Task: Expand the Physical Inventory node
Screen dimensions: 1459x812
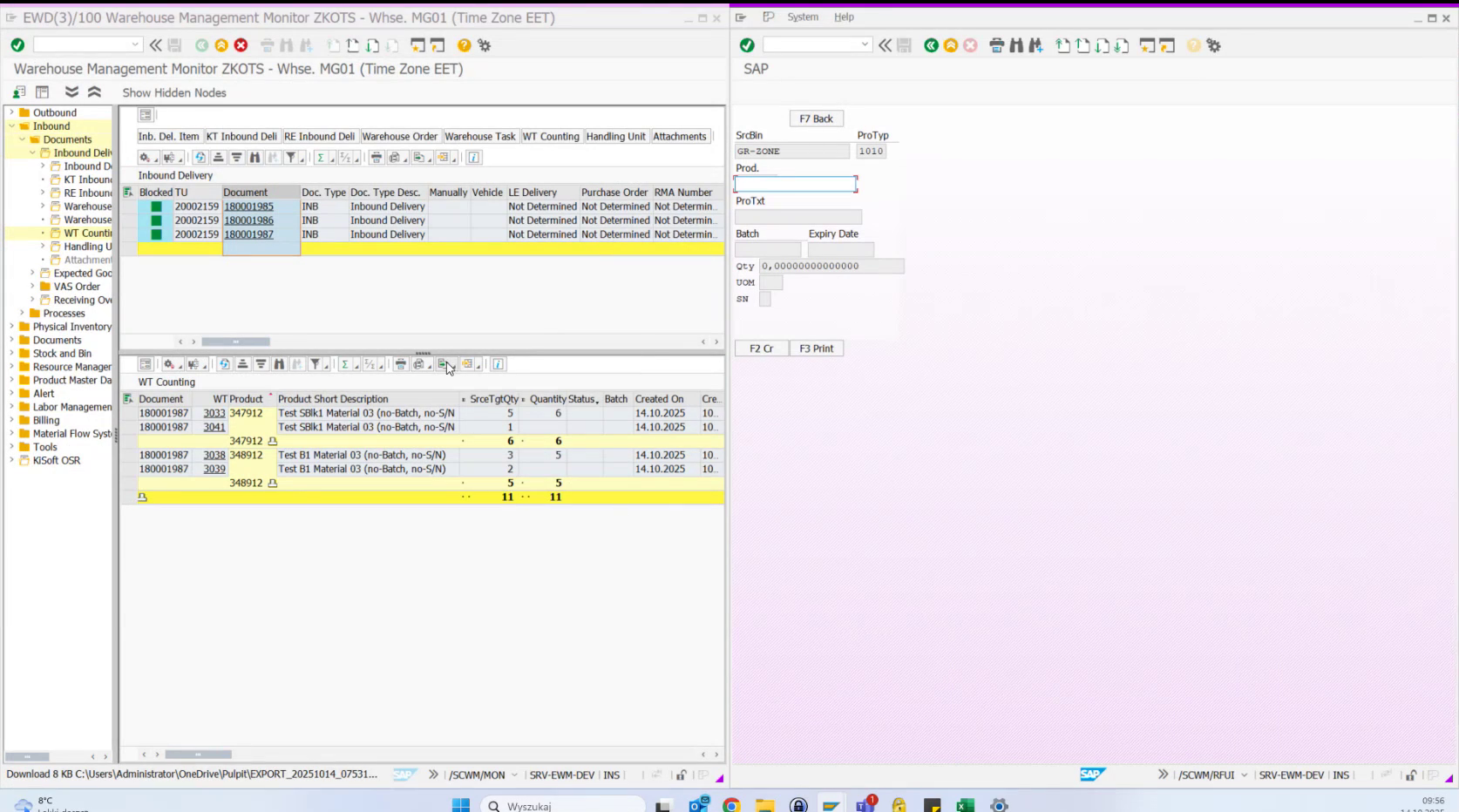Action: 10,326
